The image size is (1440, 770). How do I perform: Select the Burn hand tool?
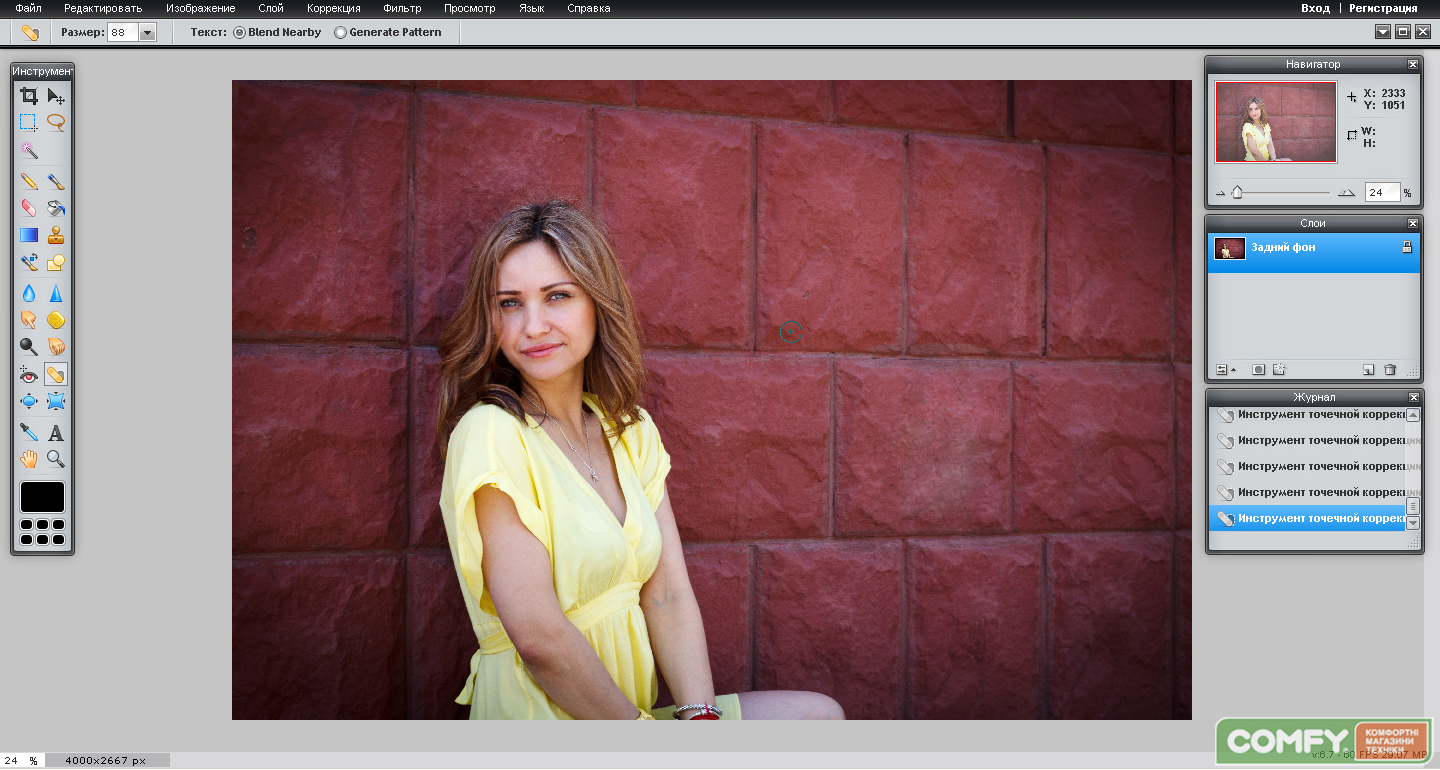(56, 347)
